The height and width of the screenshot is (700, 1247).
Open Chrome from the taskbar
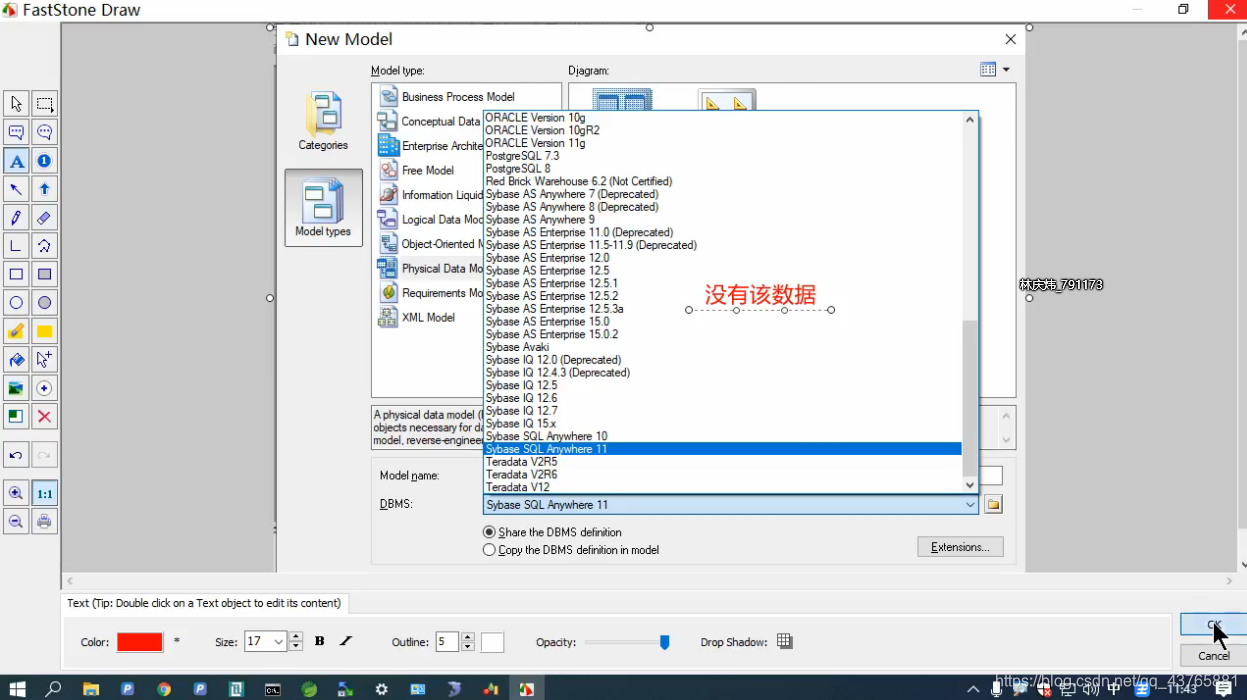(164, 689)
